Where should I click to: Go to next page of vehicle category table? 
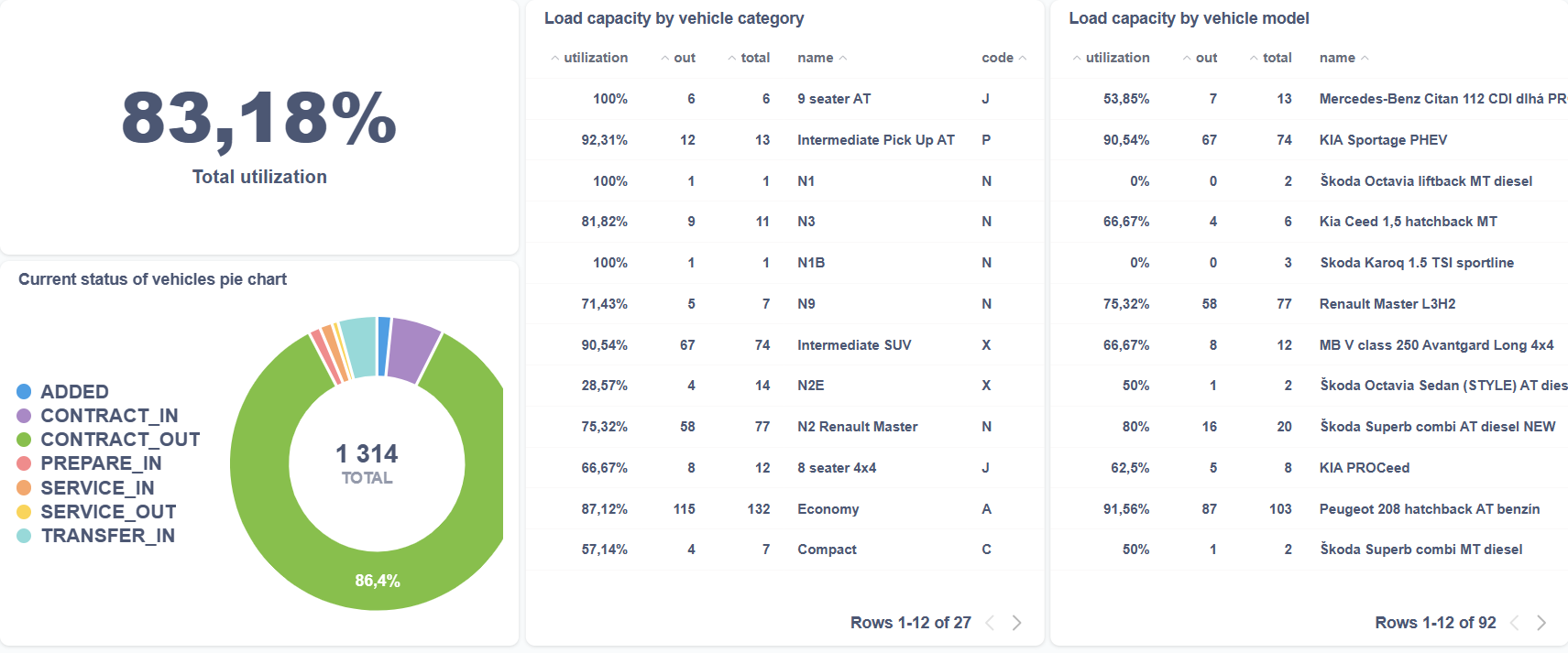tap(1016, 623)
